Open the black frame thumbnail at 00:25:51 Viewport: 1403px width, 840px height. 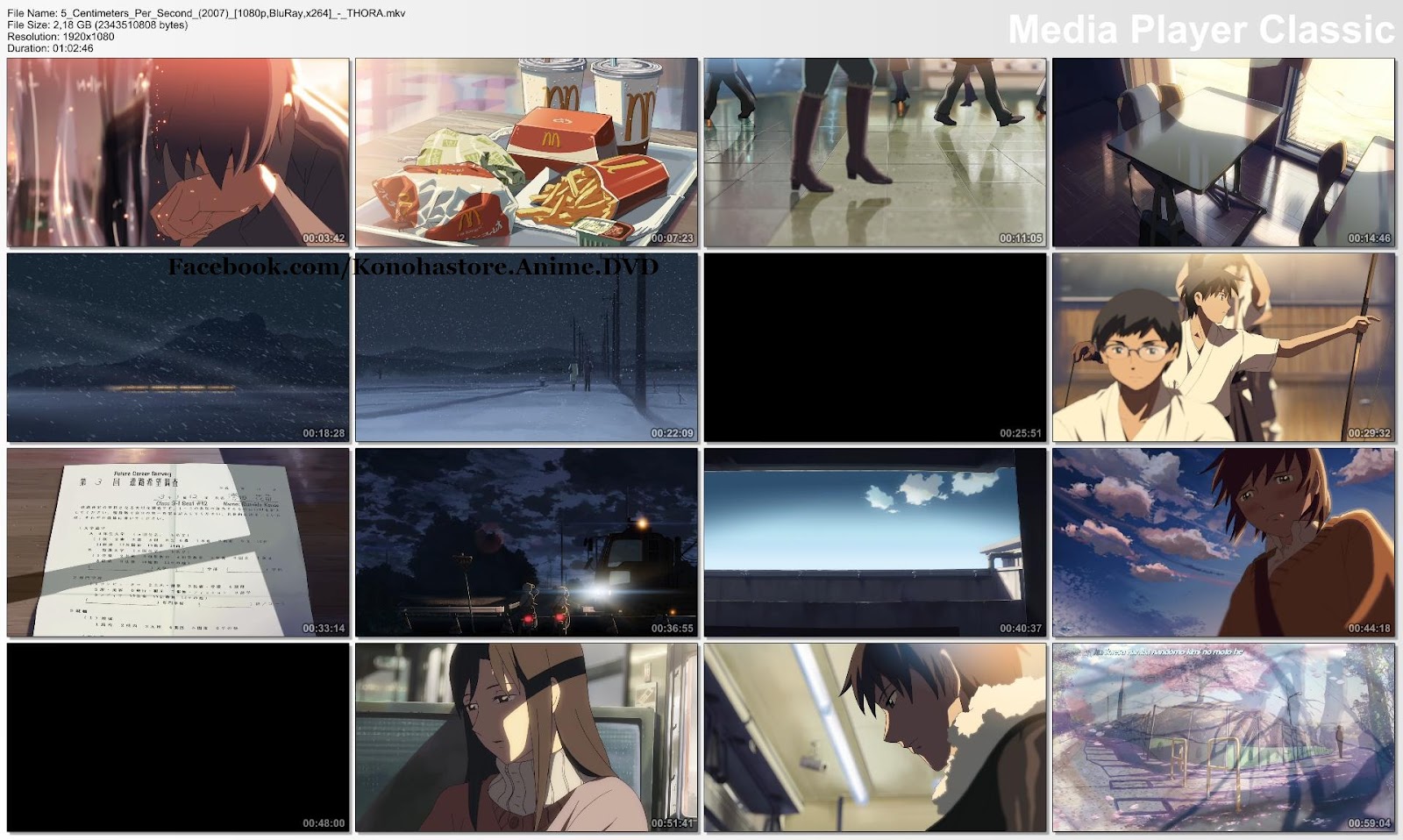875,348
